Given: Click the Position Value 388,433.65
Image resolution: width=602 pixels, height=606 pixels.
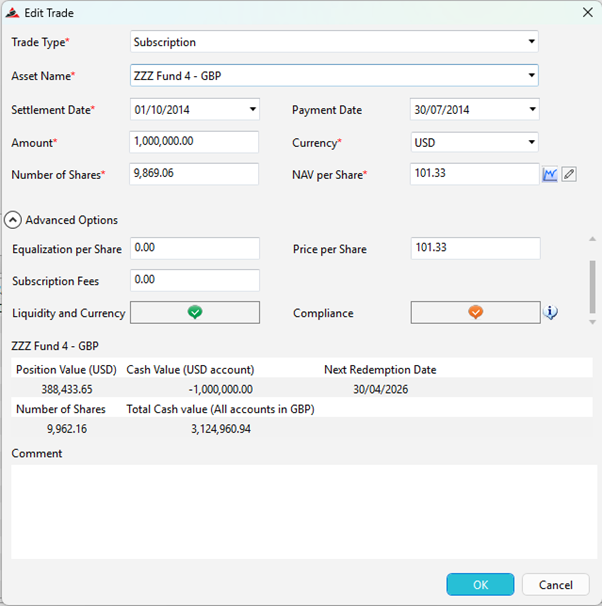Looking at the screenshot, I should [67, 389].
